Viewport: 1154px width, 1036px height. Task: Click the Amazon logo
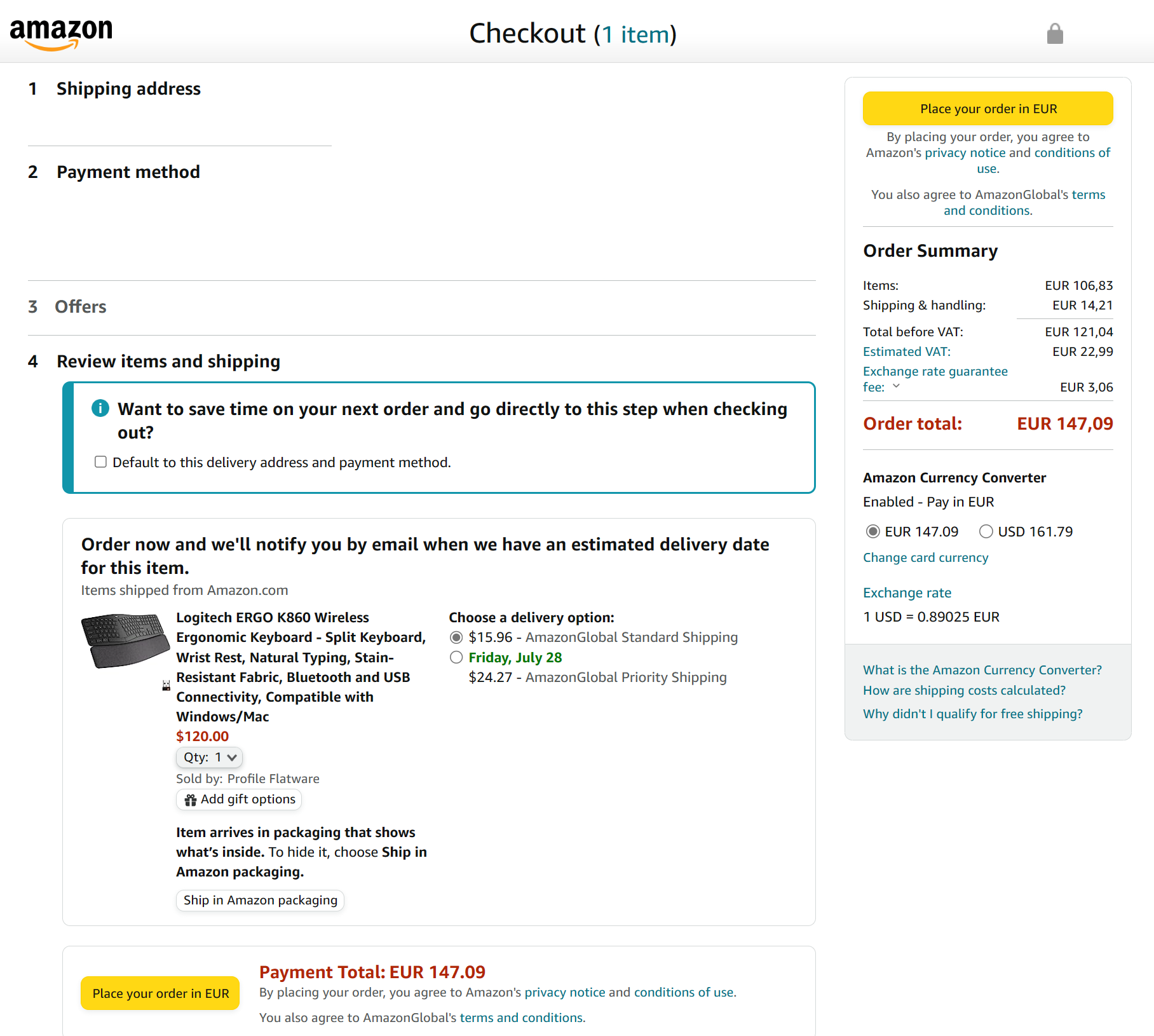(x=61, y=33)
